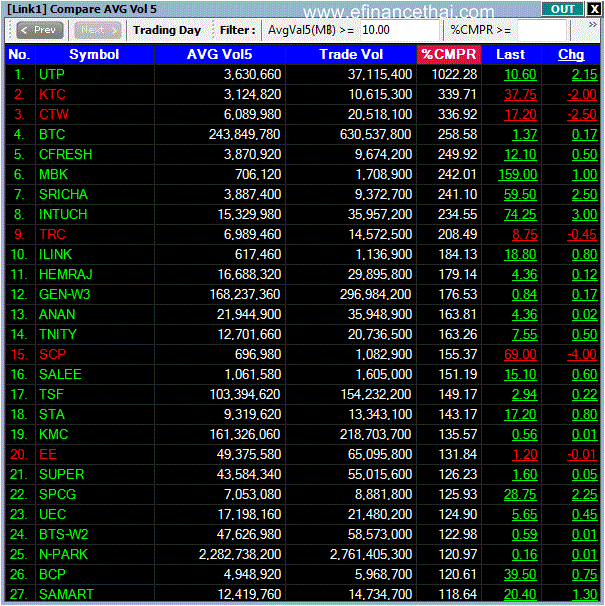Select symbol KMC
The height and width of the screenshot is (606, 605).
coord(54,435)
